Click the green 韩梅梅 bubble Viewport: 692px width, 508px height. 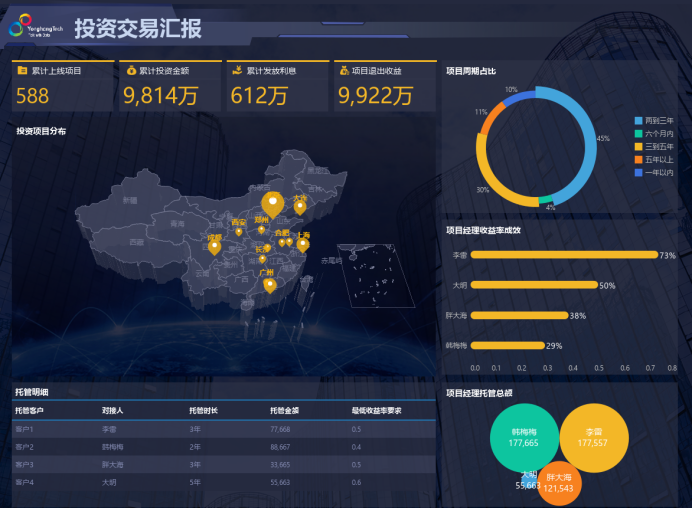(523, 437)
